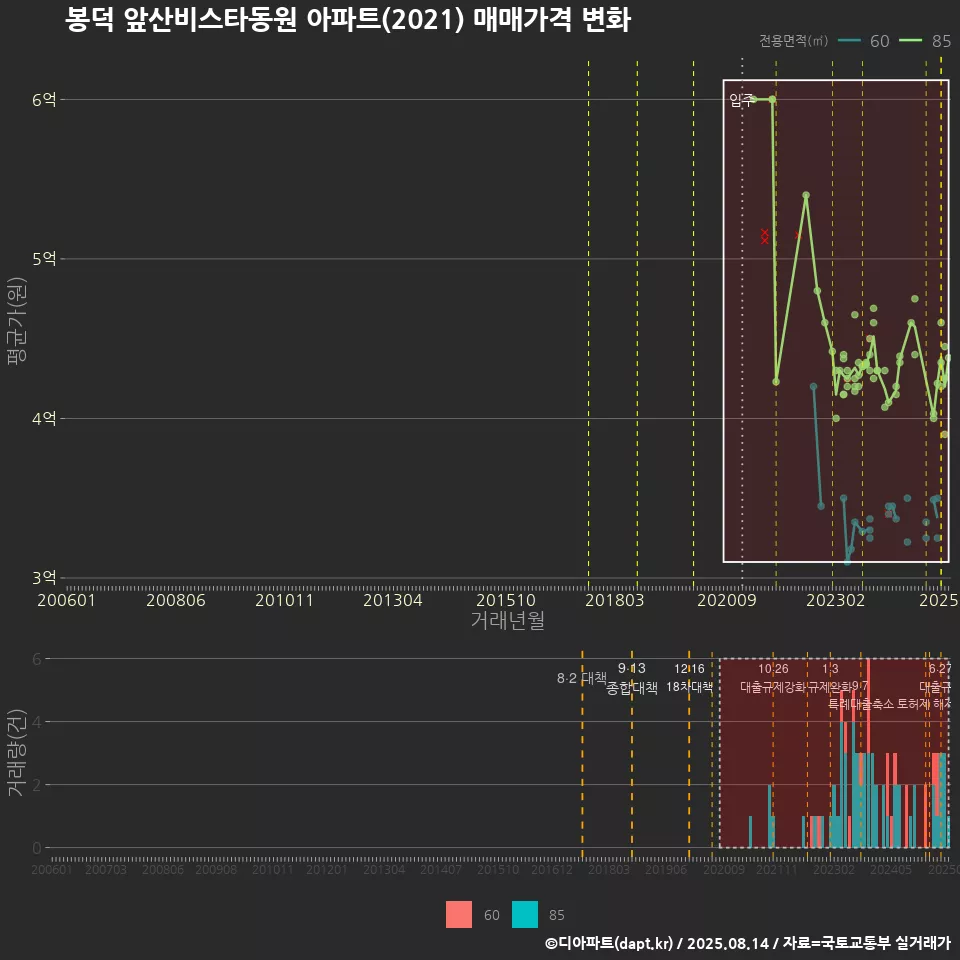The image size is (960, 960).
Task: Click the teal 85 swatch in bottom legend
Action: [x=525, y=915]
